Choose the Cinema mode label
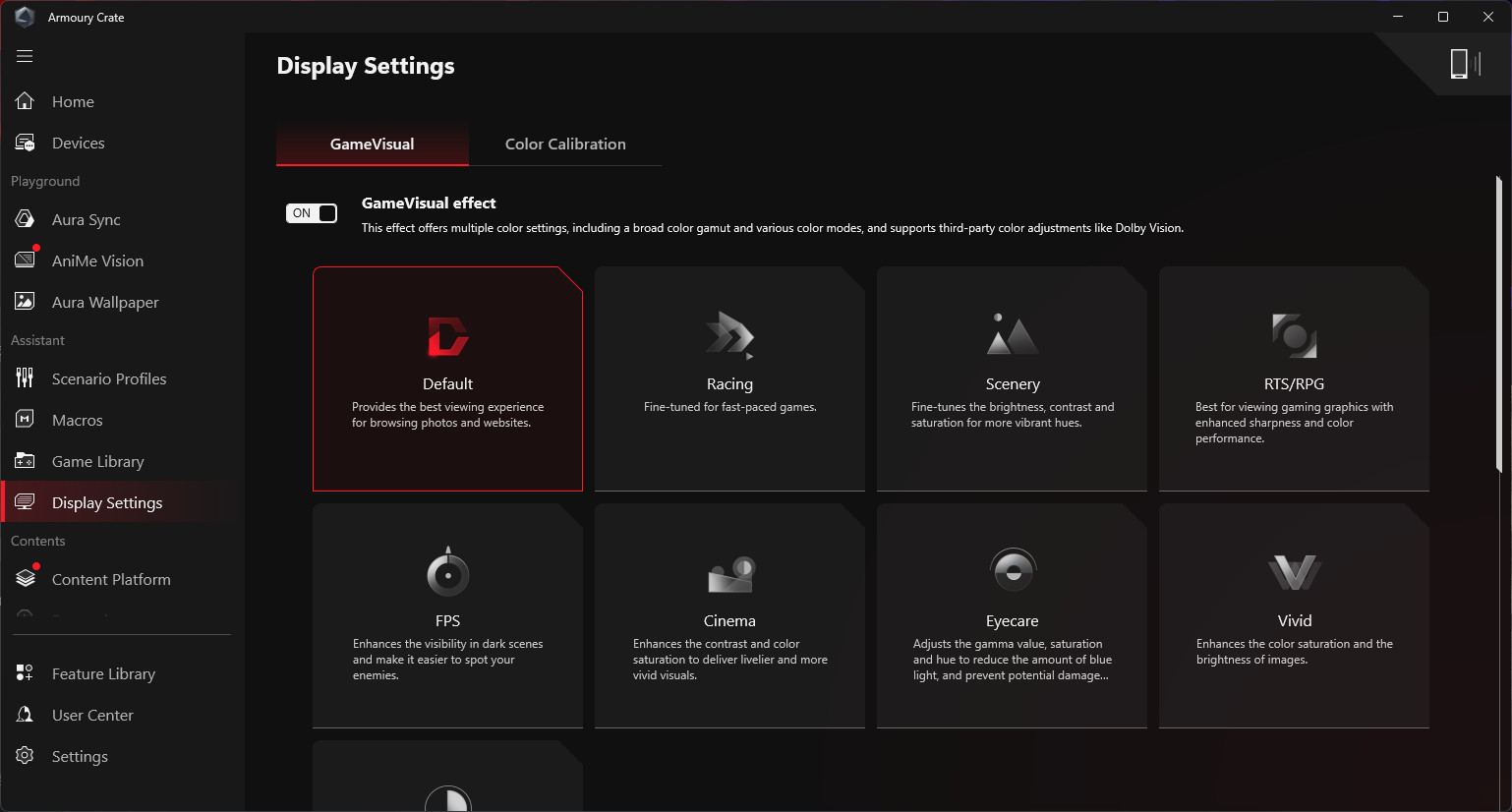Viewport: 1512px width, 812px height. pyautogui.click(x=729, y=621)
